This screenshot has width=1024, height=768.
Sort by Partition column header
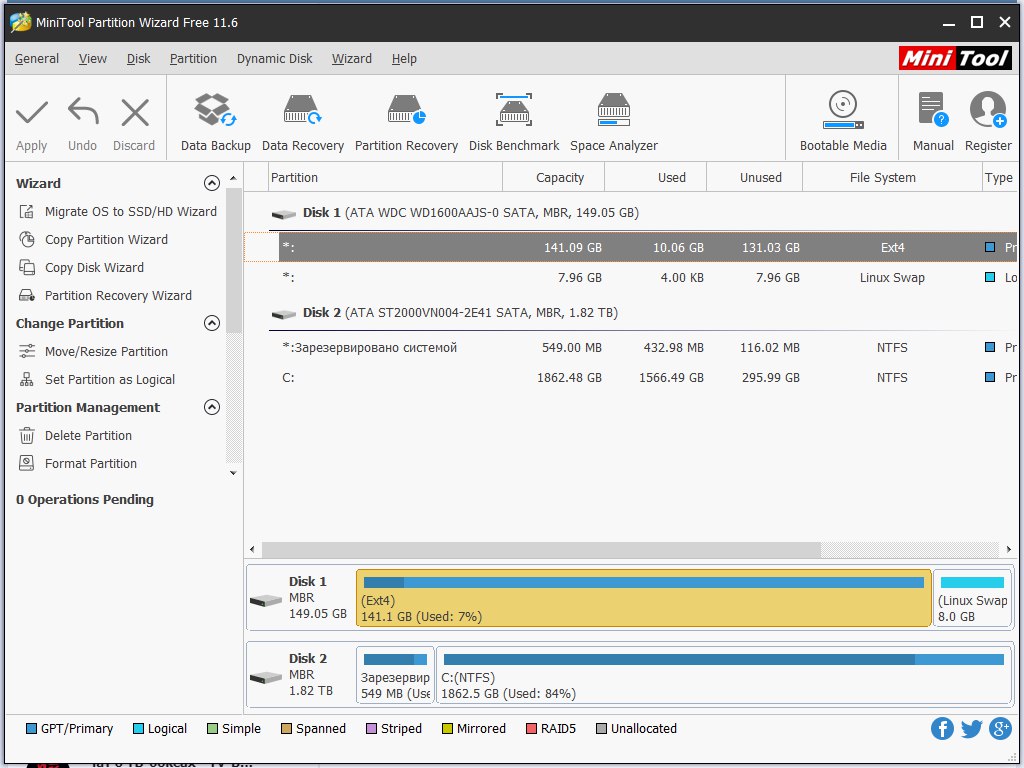385,178
